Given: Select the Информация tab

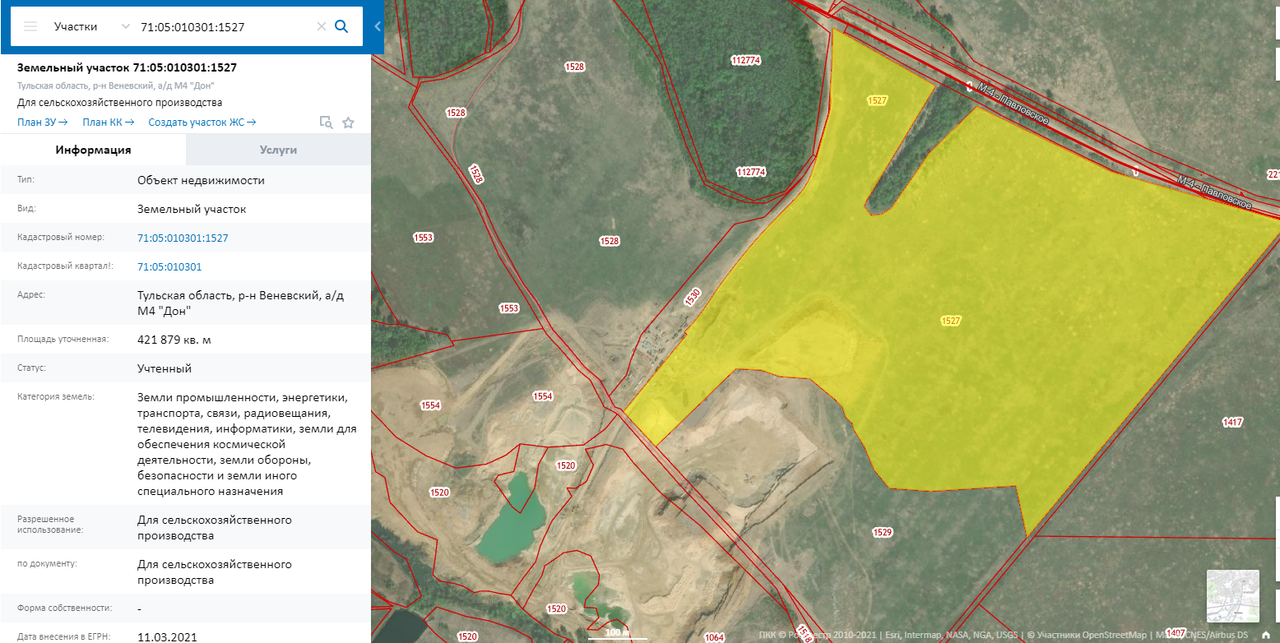Looking at the screenshot, I should click(93, 150).
